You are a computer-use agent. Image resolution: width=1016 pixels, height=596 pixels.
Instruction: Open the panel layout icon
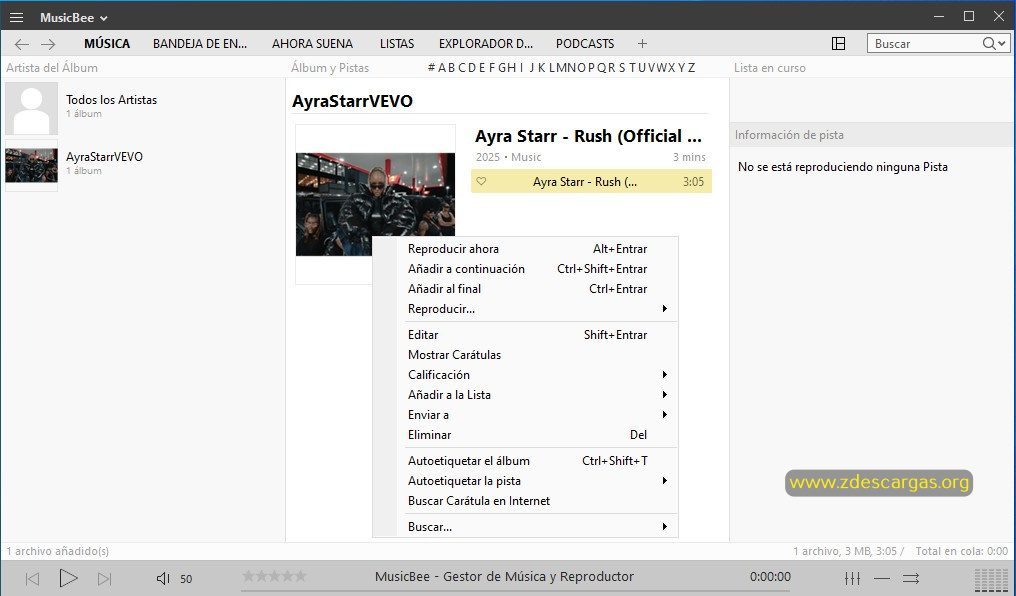pyautogui.click(x=838, y=43)
